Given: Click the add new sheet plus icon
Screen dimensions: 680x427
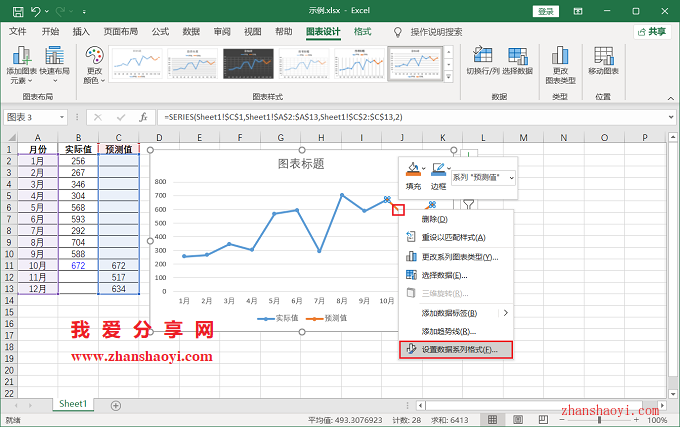Looking at the screenshot, I should point(116,406).
